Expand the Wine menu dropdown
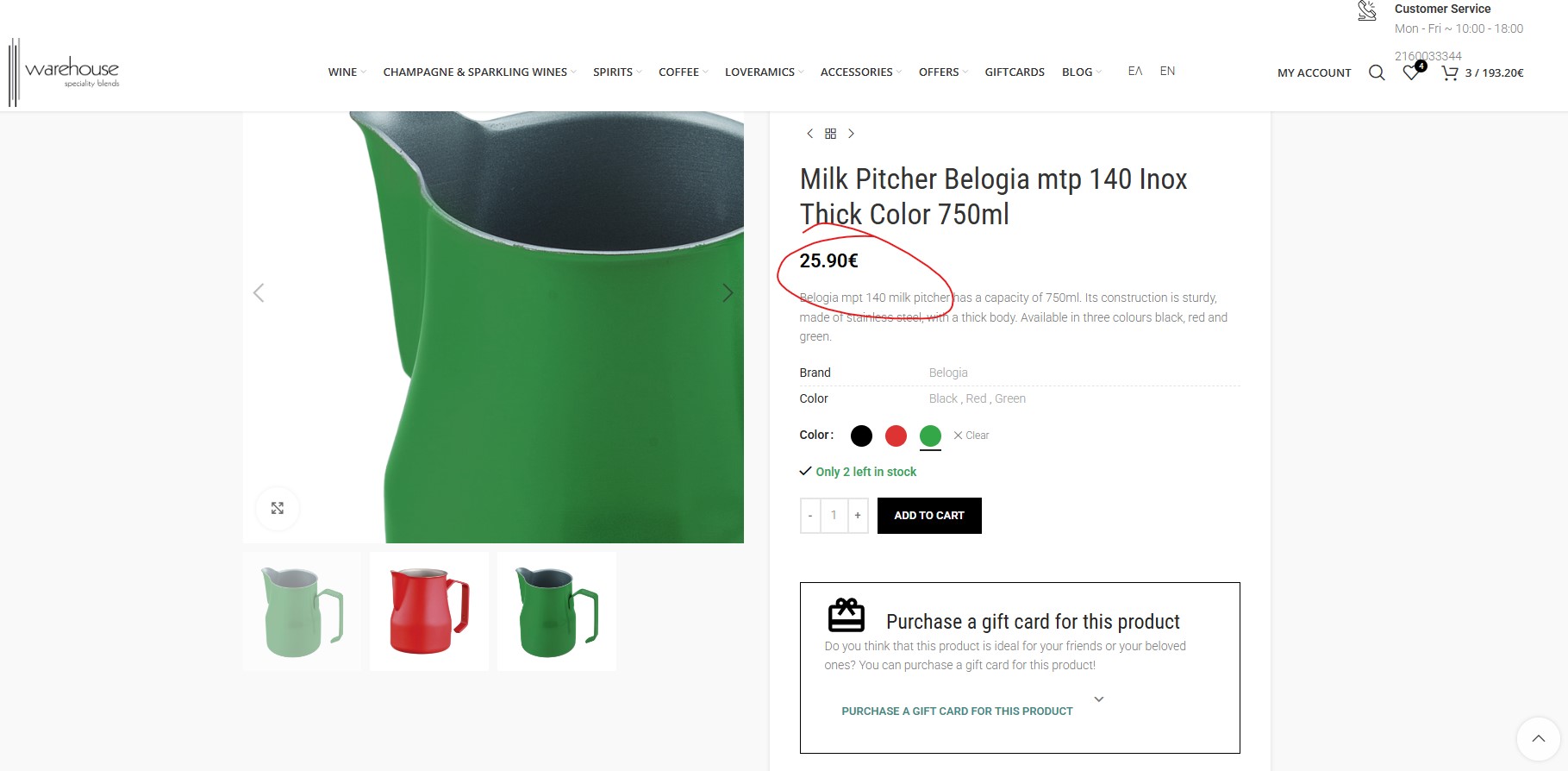Screen dimensions: 1568x771 [x=347, y=72]
